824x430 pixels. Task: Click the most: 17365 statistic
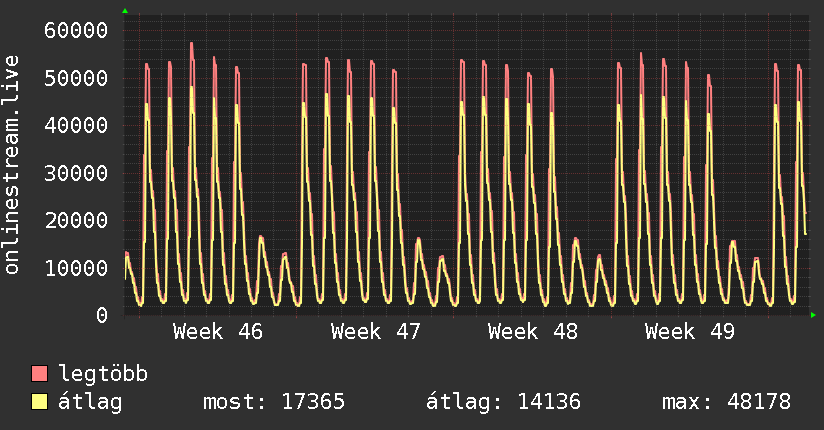pos(274,402)
